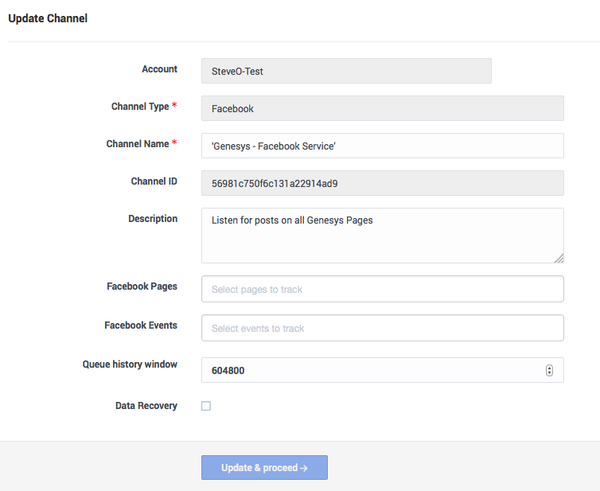Viewport: 600px width, 491px height.
Task: Click the Description box resize handle
Action: coord(558,257)
